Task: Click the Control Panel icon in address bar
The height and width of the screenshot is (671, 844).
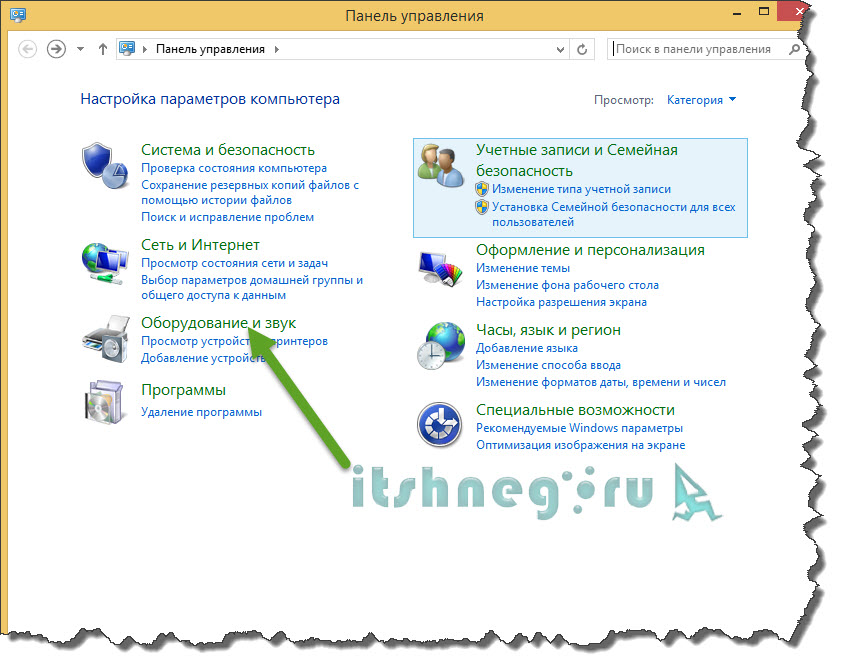Action: [127, 49]
